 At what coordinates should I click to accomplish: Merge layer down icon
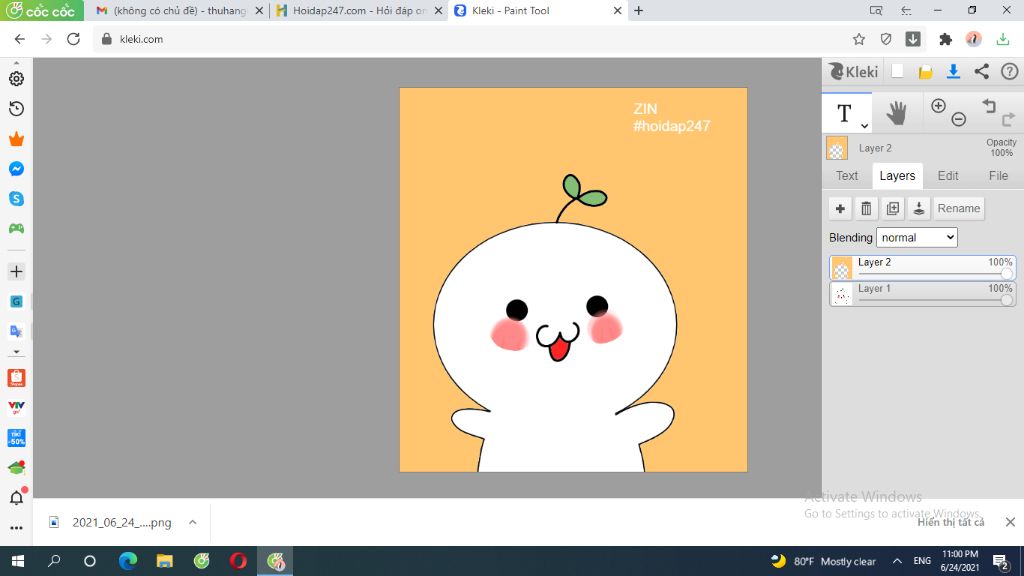pos(919,208)
